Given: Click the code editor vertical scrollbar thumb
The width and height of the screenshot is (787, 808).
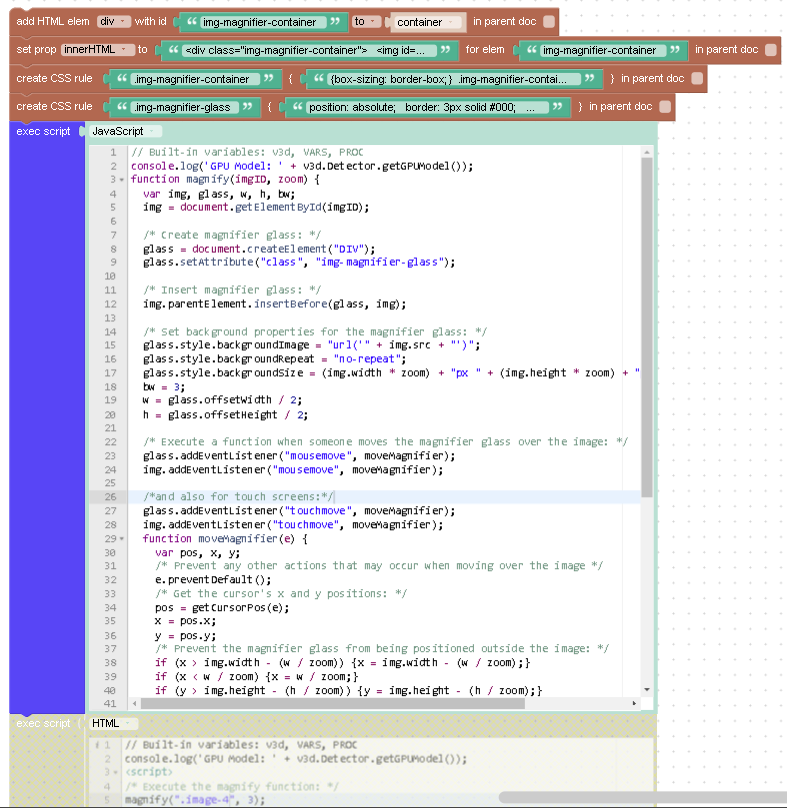Looking at the screenshot, I should click(x=647, y=327).
